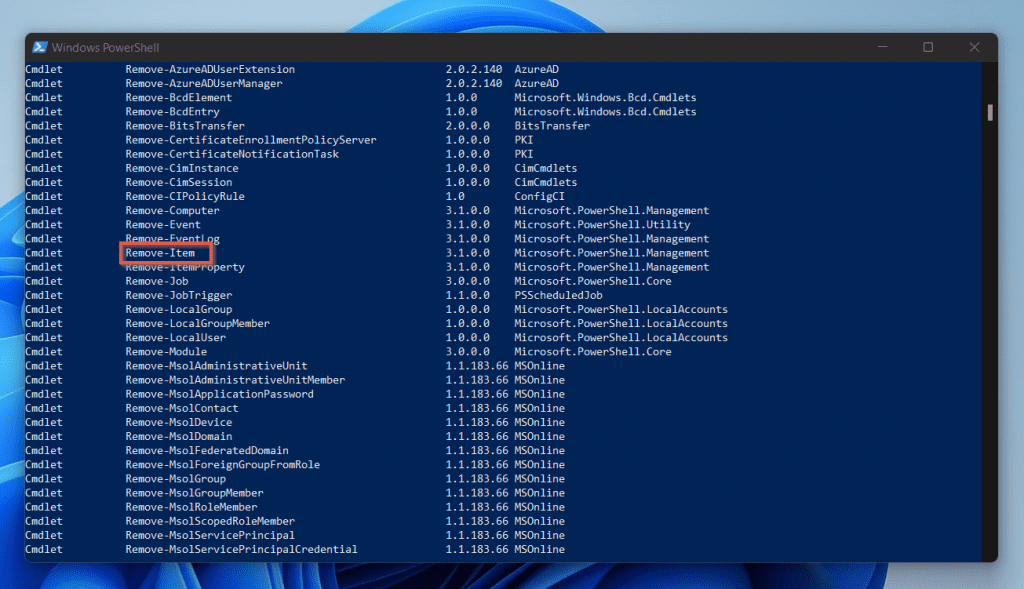Click Remove-MsolFederatedDomain text
1024x589 pixels.
[207, 451]
